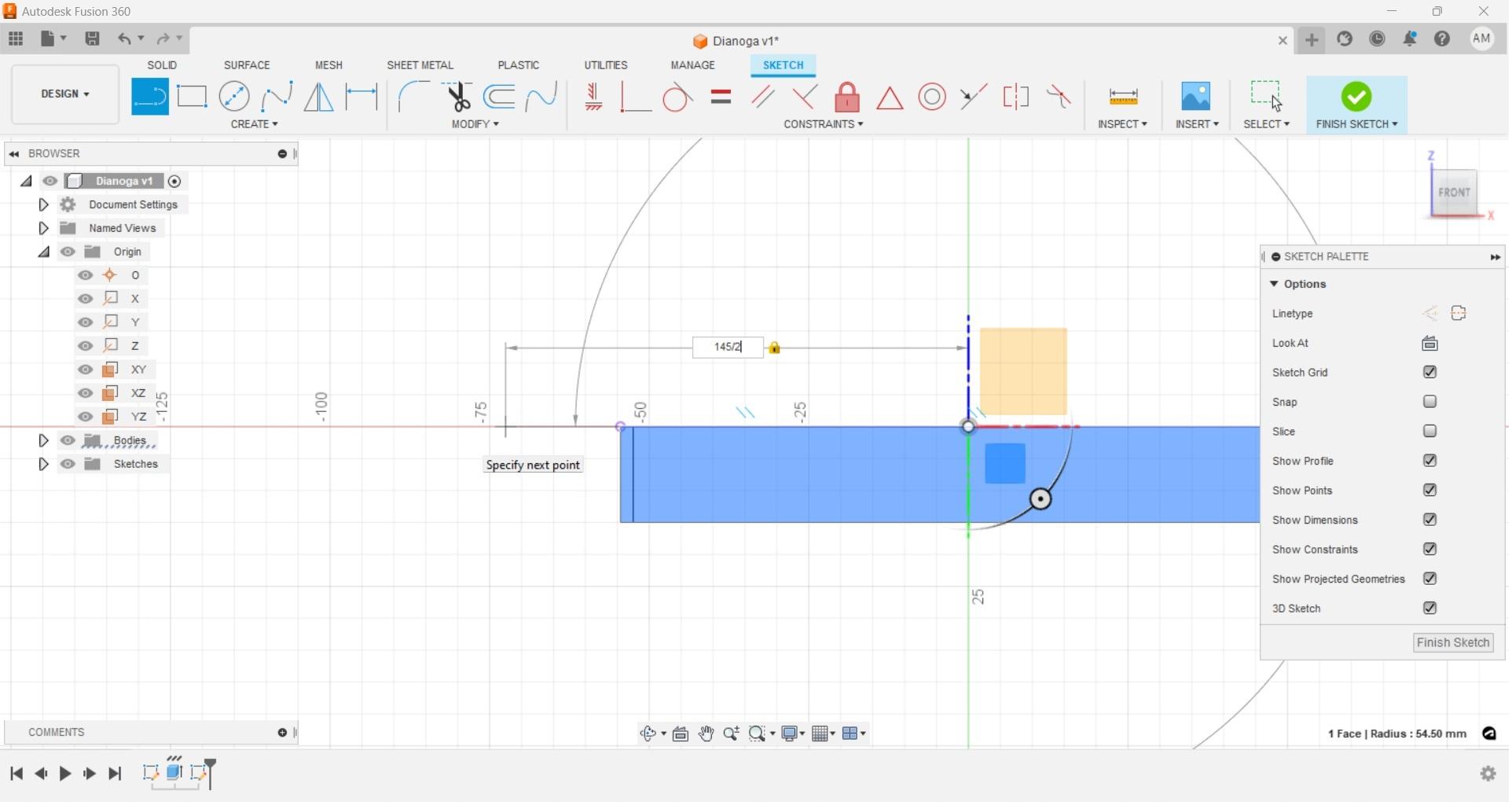
Task: Expand the Named Views node
Action: pyautogui.click(x=43, y=228)
